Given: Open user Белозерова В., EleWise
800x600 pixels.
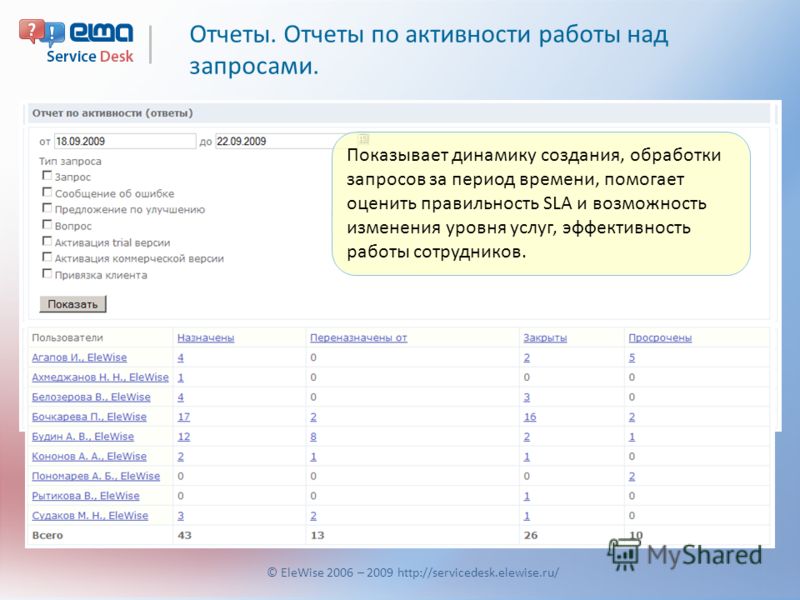Looking at the screenshot, I should (91, 397).
